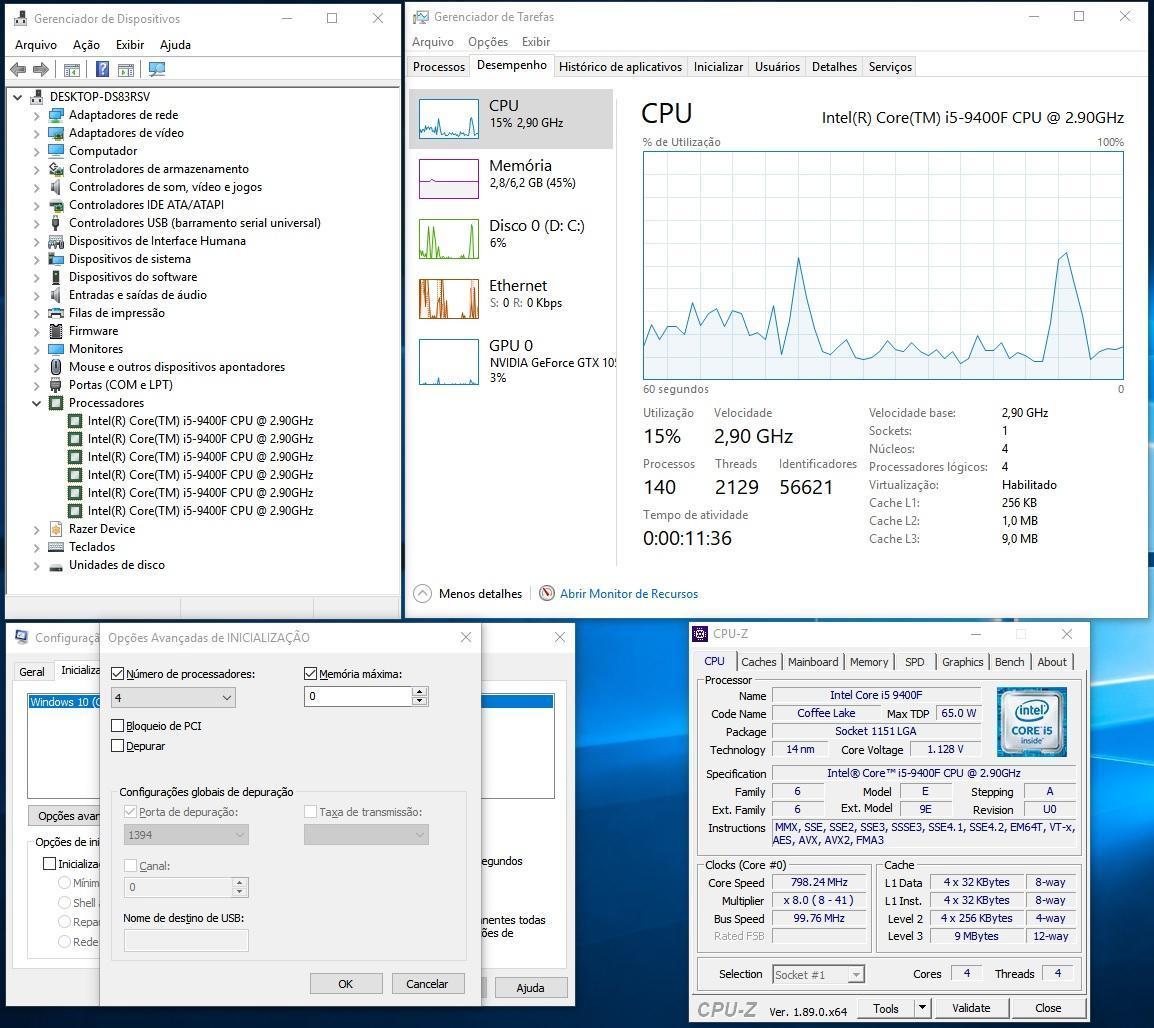Click the Close button in CPU-Z
Screen dimensions: 1154x1028
click(1048, 1008)
